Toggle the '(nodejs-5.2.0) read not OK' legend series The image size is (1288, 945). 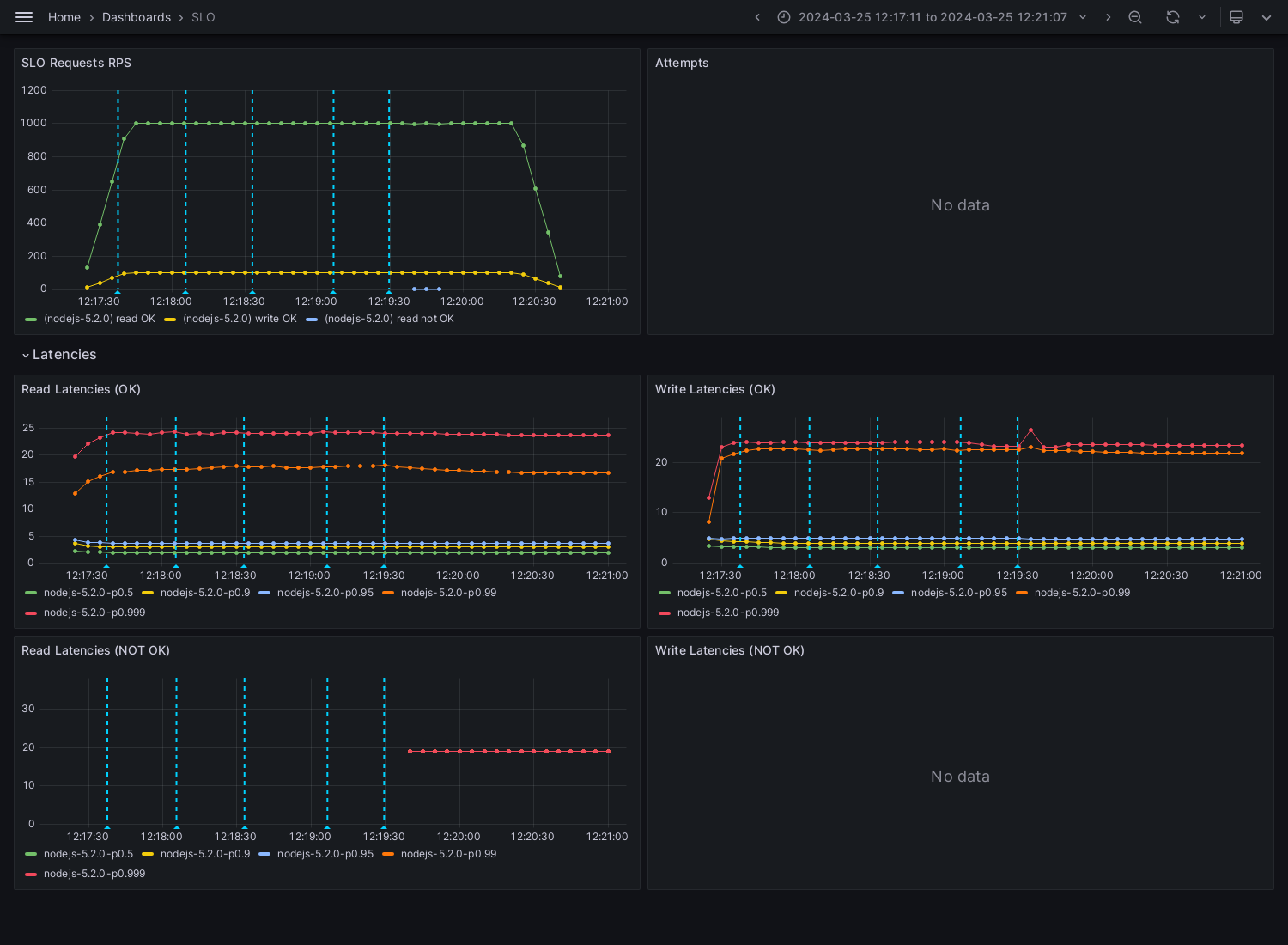[x=389, y=319]
